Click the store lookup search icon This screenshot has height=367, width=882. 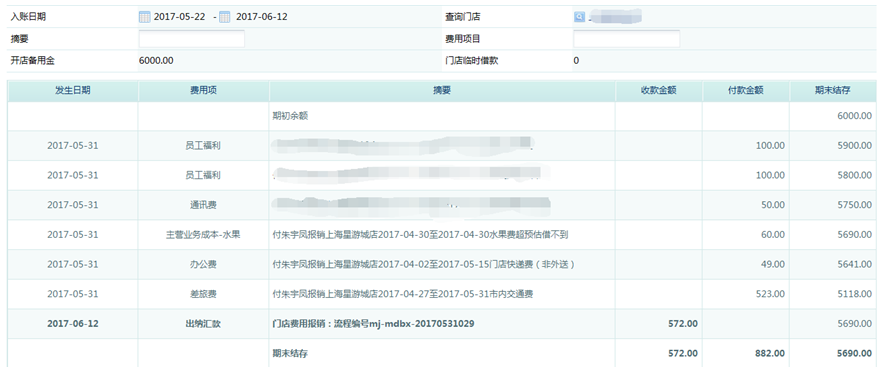579,17
